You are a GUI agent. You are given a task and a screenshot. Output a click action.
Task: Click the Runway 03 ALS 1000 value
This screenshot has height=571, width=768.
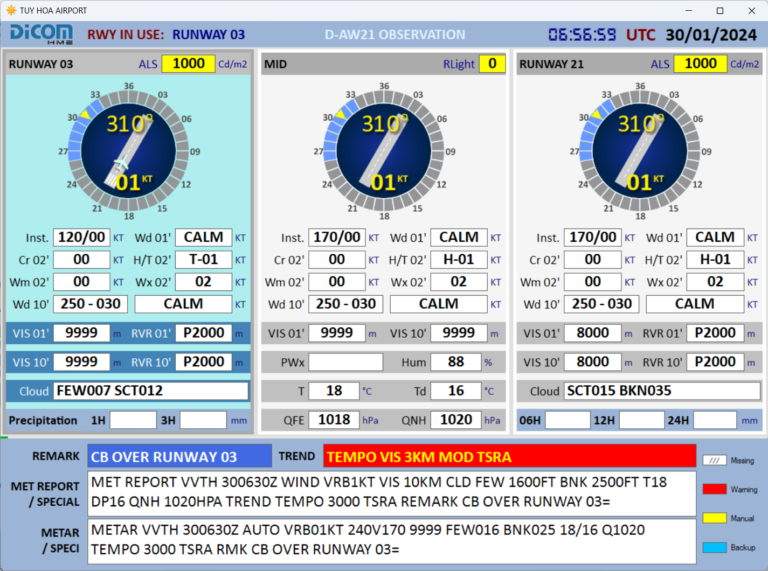(x=188, y=64)
